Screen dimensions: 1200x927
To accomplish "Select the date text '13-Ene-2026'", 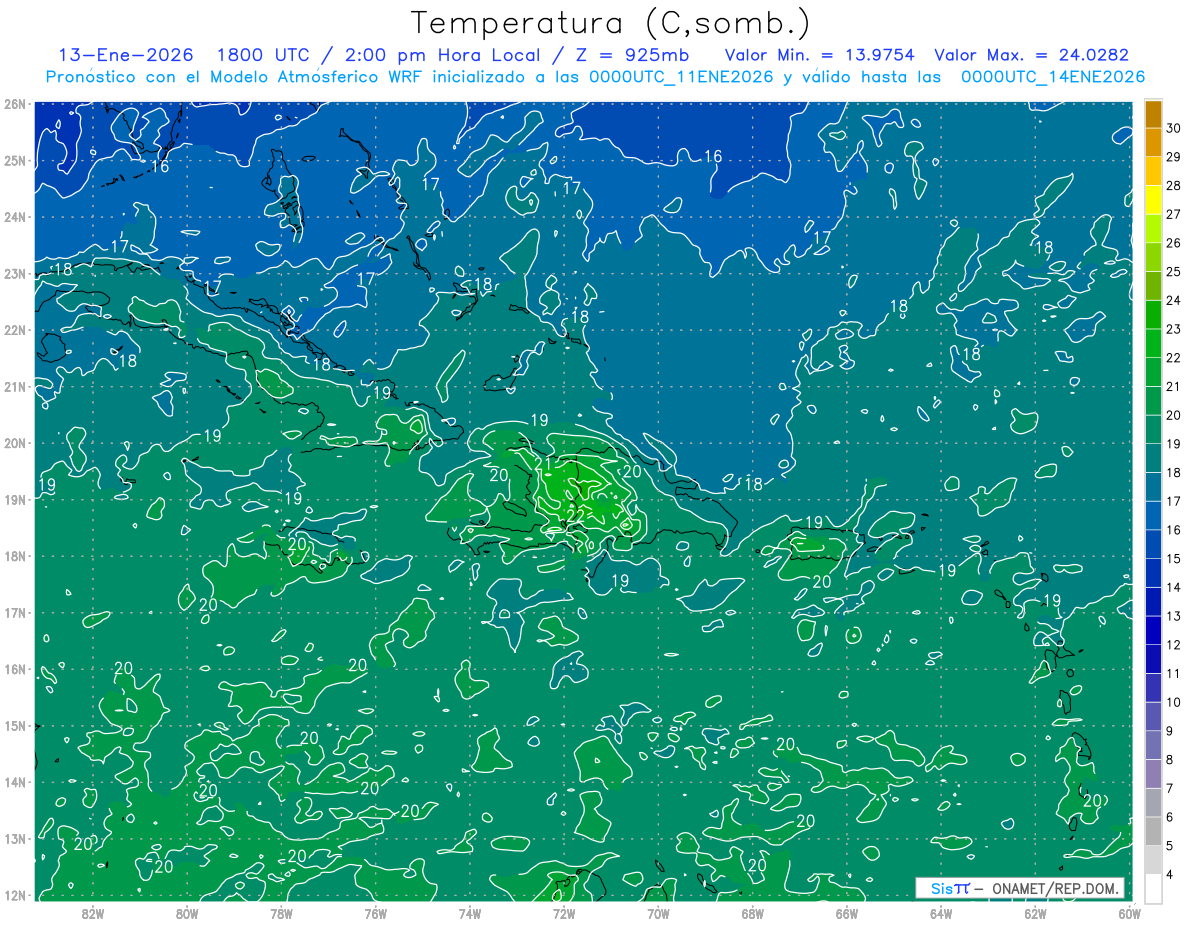I will pos(127,55).
